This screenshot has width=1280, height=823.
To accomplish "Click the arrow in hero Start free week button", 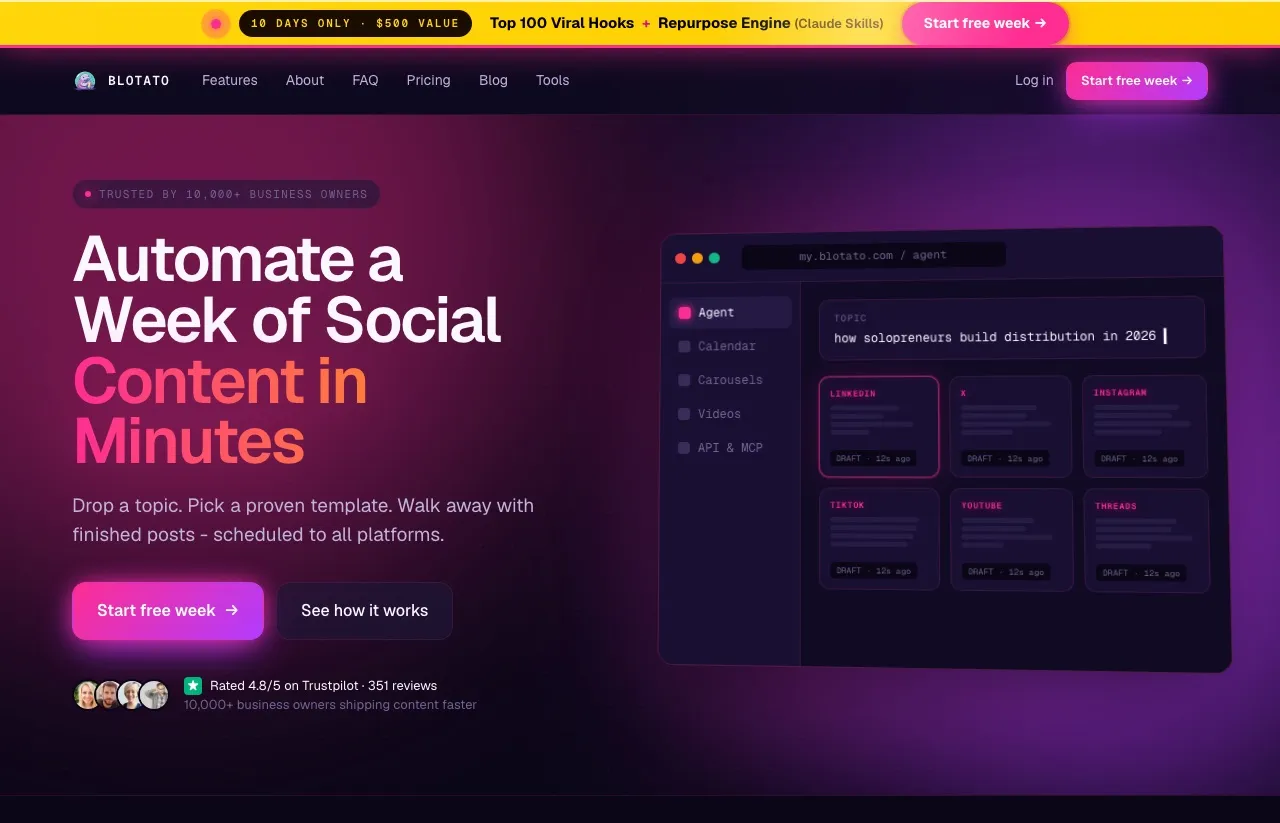I will click(x=232, y=610).
